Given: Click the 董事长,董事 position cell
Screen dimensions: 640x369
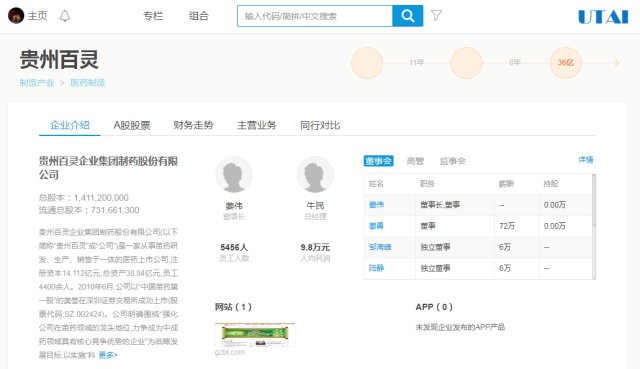Looking at the screenshot, I should (x=440, y=205).
